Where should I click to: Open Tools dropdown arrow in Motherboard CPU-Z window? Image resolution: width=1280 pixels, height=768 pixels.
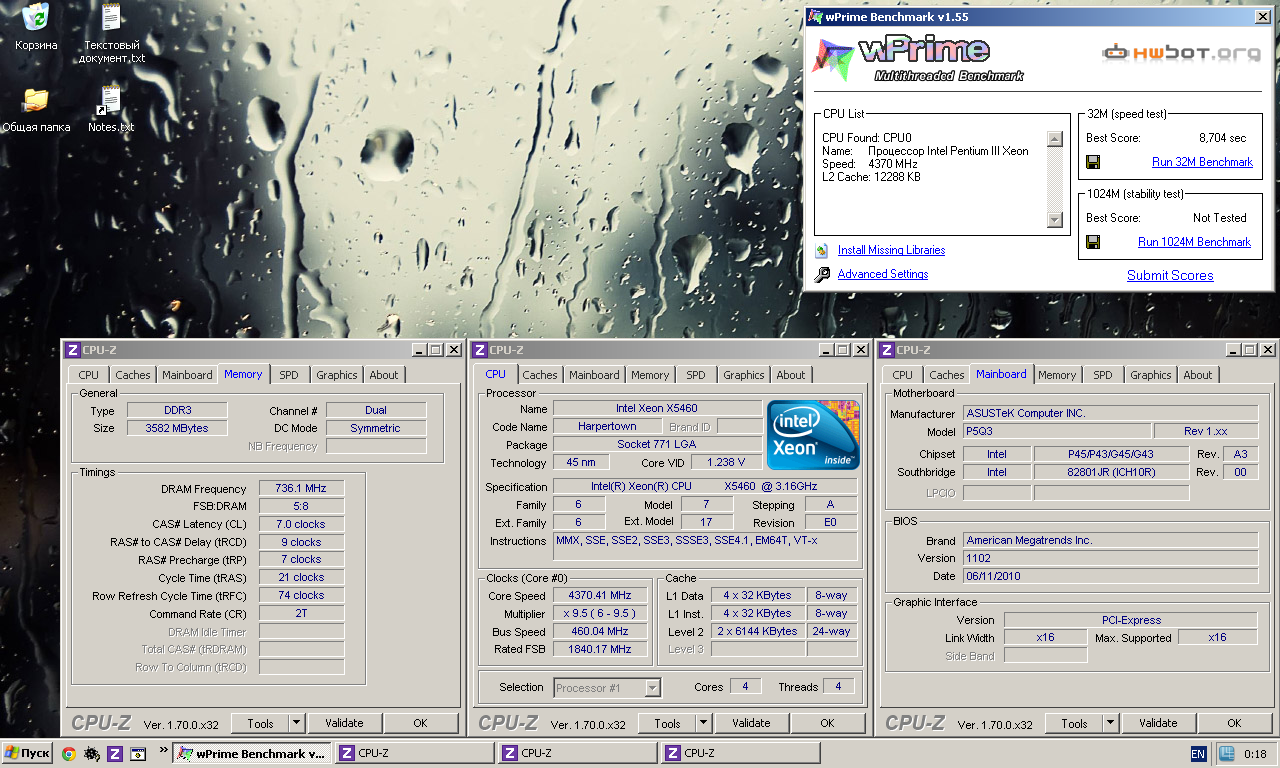coord(1111,723)
